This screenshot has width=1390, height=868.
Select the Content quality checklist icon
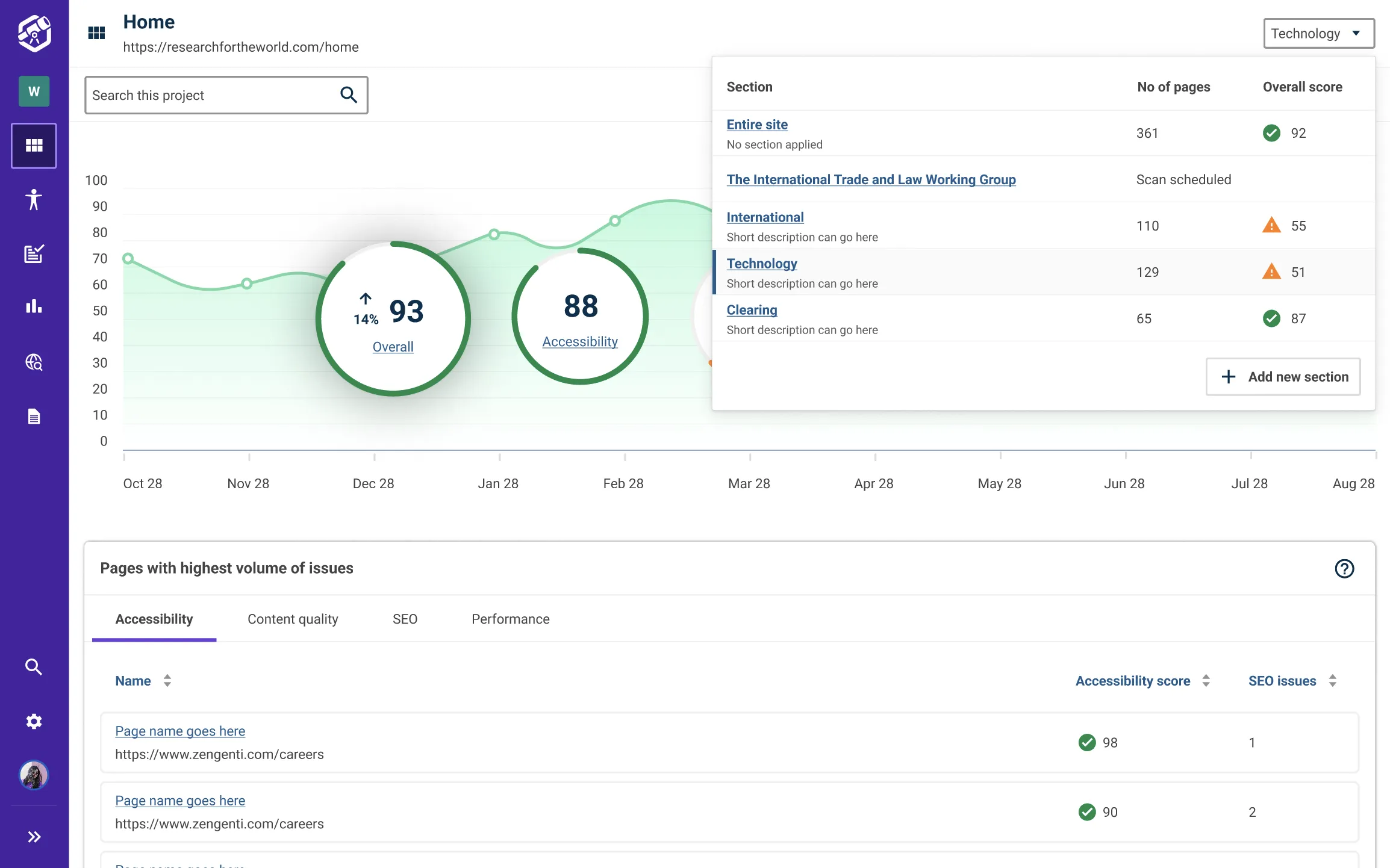34,253
